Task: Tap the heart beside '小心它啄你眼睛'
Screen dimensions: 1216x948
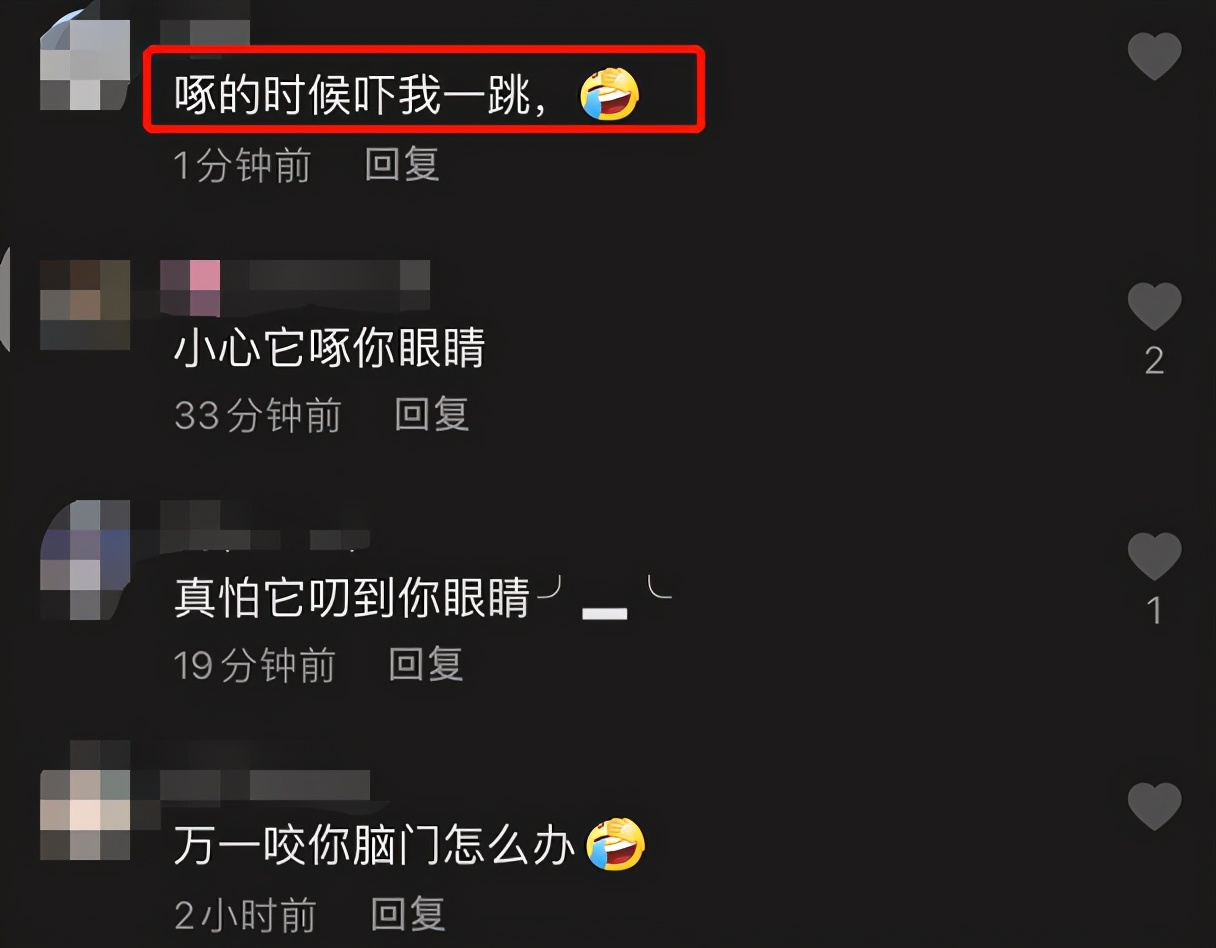Action: click(x=1154, y=306)
